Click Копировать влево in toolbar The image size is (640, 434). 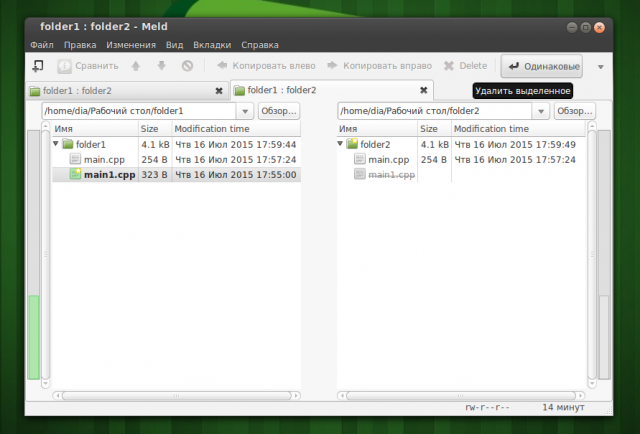(x=266, y=66)
